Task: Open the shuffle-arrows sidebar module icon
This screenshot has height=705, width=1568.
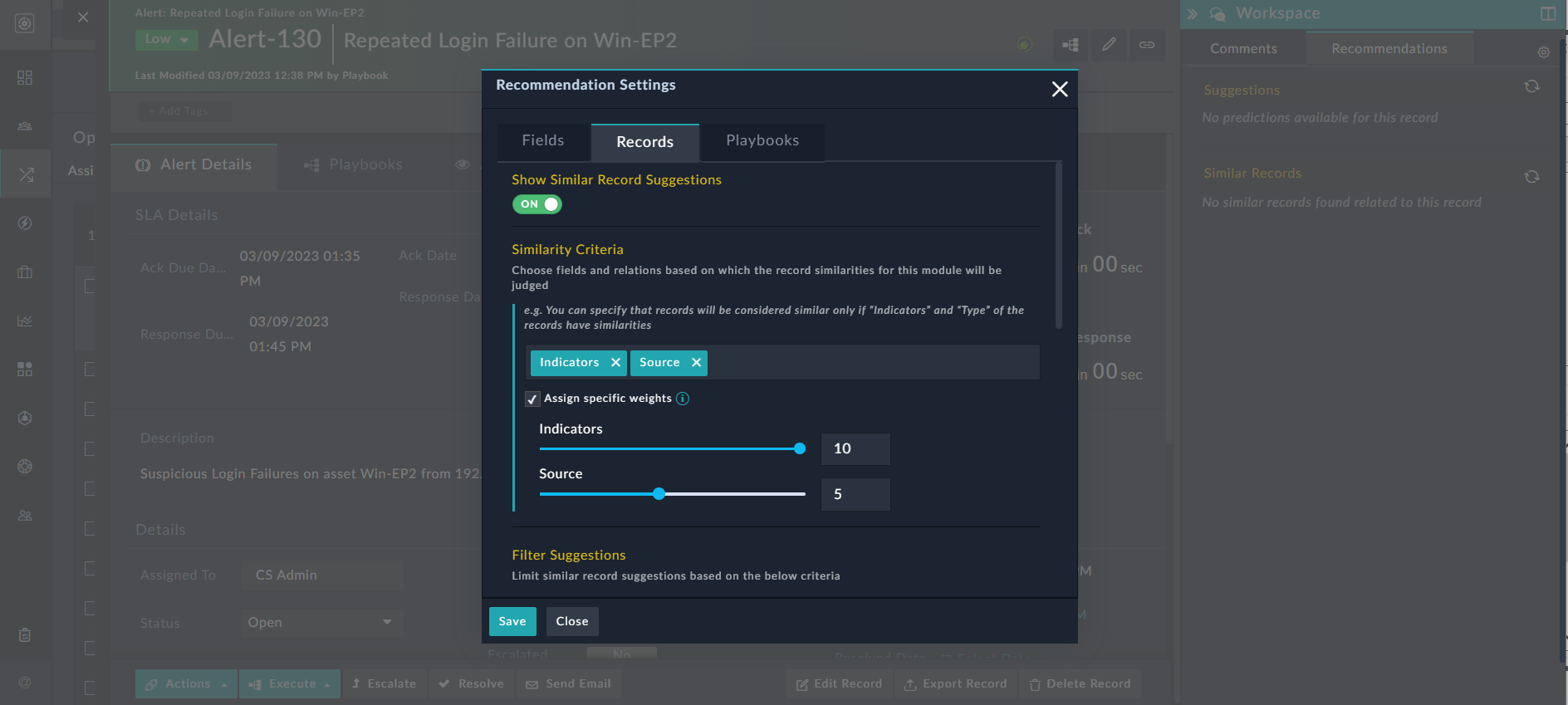Action: 26,174
